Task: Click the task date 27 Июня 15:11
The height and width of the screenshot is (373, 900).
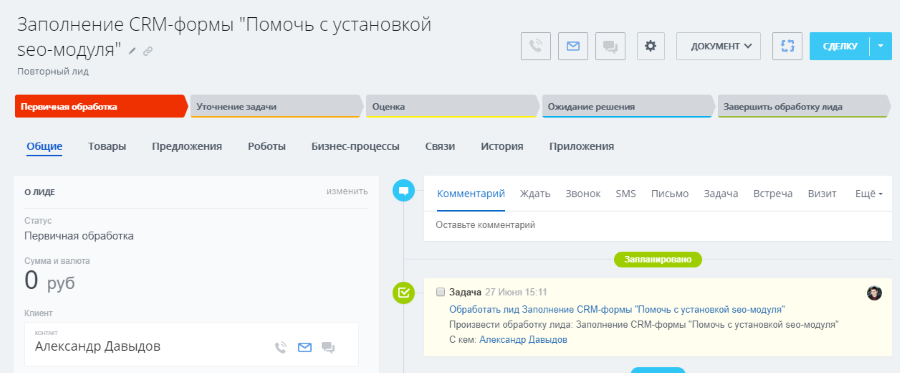Action: (516, 292)
